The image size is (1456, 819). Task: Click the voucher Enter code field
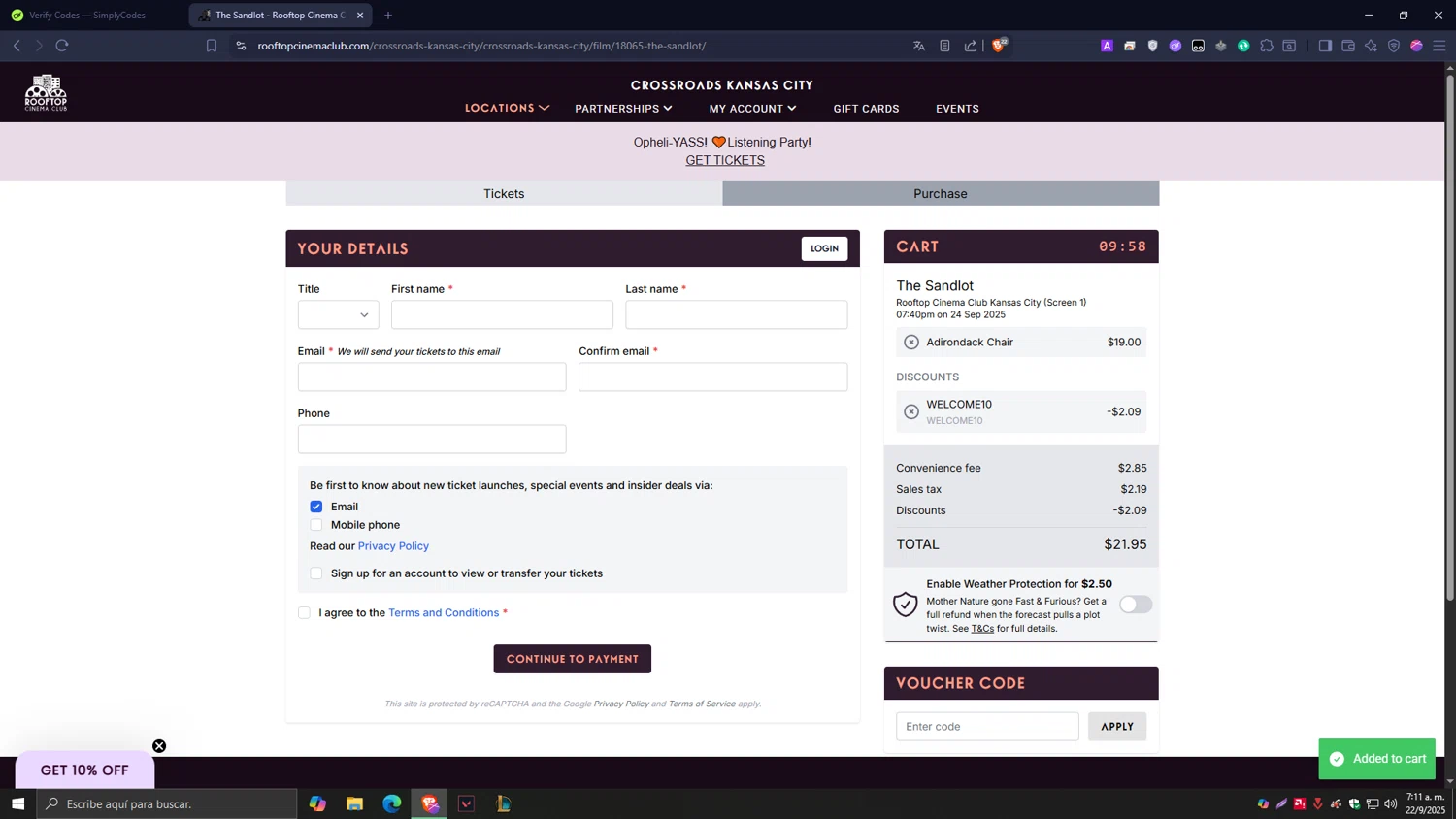(x=987, y=726)
